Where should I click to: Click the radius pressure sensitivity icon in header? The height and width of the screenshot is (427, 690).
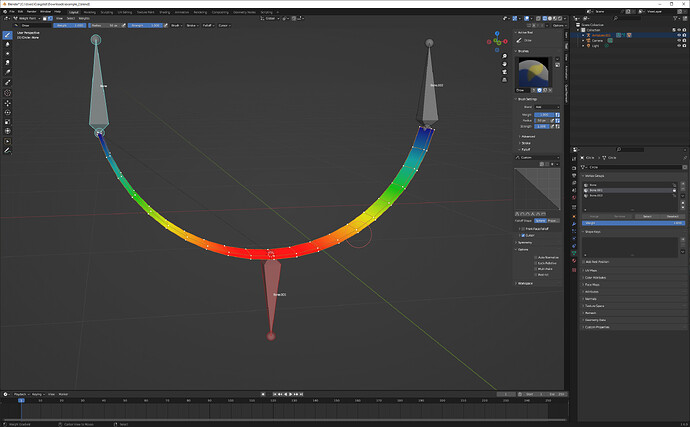(x=124, y=25)
